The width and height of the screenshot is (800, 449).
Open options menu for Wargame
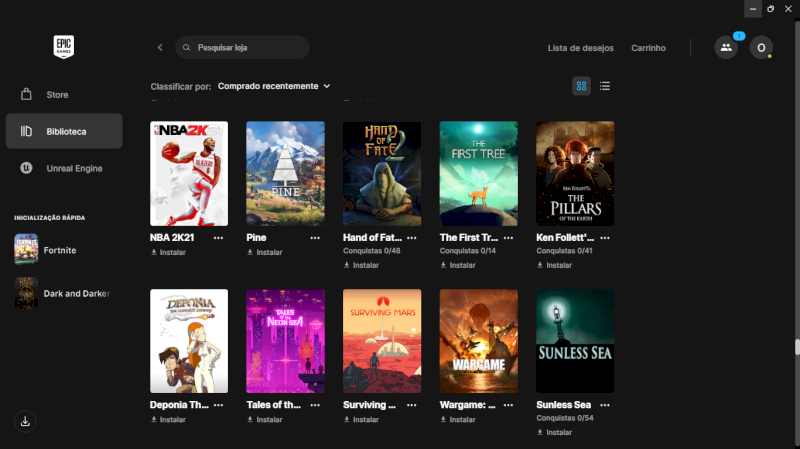tap(508, 405)
